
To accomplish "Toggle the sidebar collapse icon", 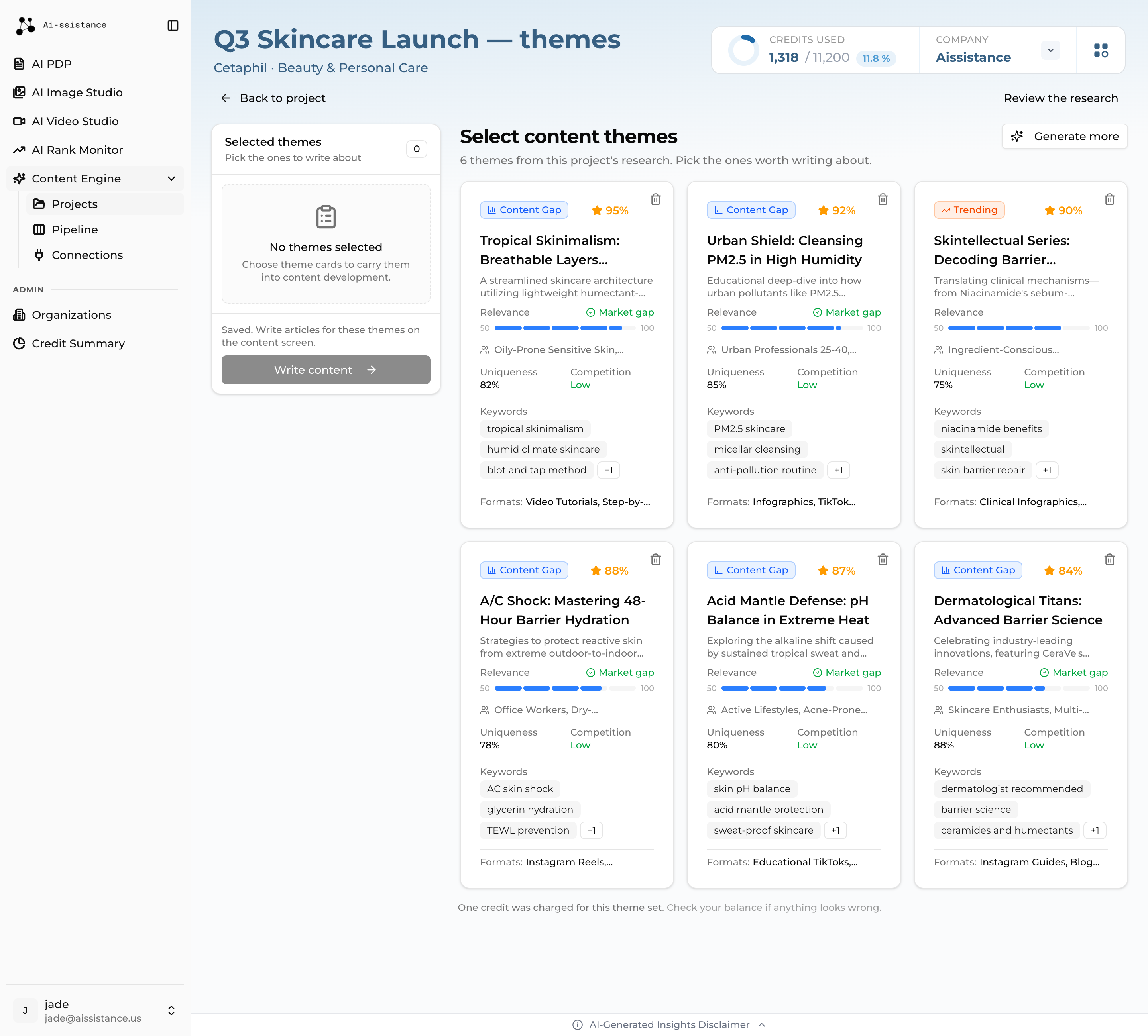I will pyautogui.click(x=173, y=25).
